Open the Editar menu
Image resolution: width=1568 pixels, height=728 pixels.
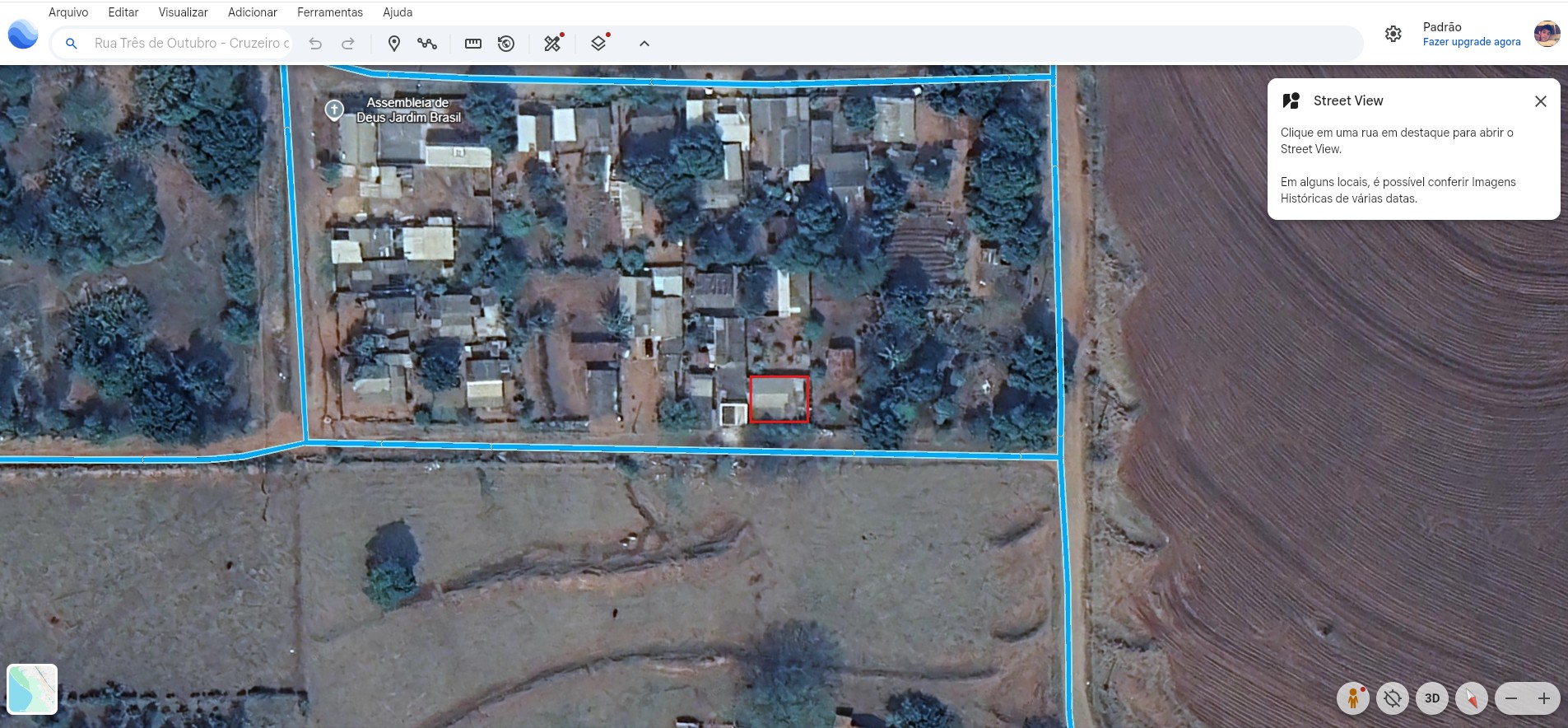[123, 12]
